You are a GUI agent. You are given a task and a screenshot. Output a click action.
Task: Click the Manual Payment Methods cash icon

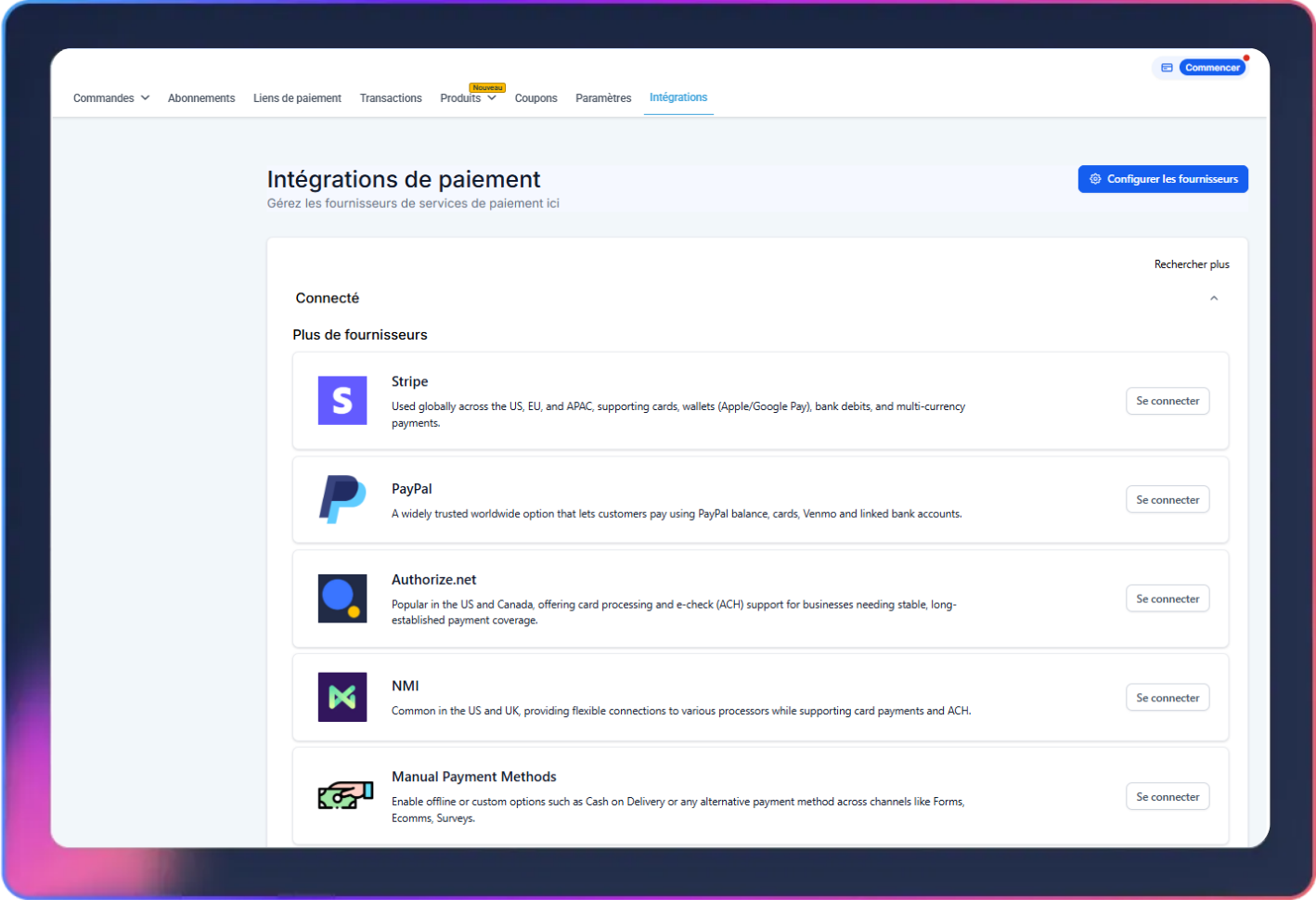[344, 796]
